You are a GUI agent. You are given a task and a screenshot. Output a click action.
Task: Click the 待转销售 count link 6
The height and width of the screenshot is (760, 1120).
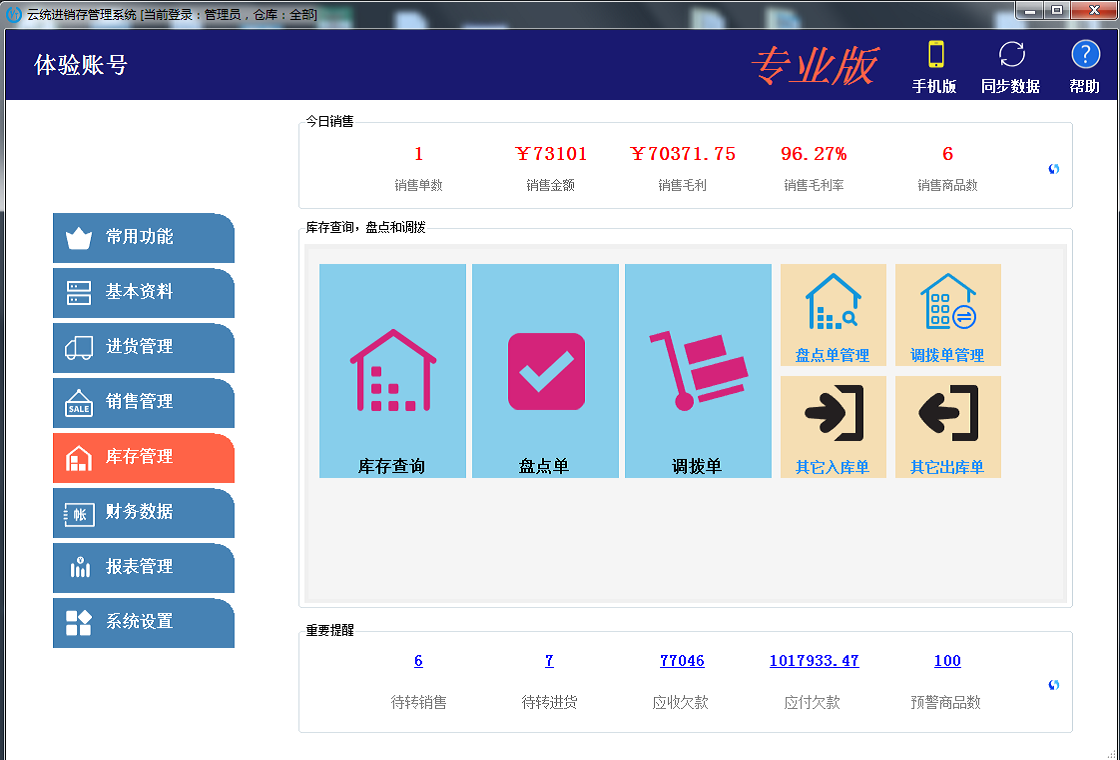[x=418, y=661]
